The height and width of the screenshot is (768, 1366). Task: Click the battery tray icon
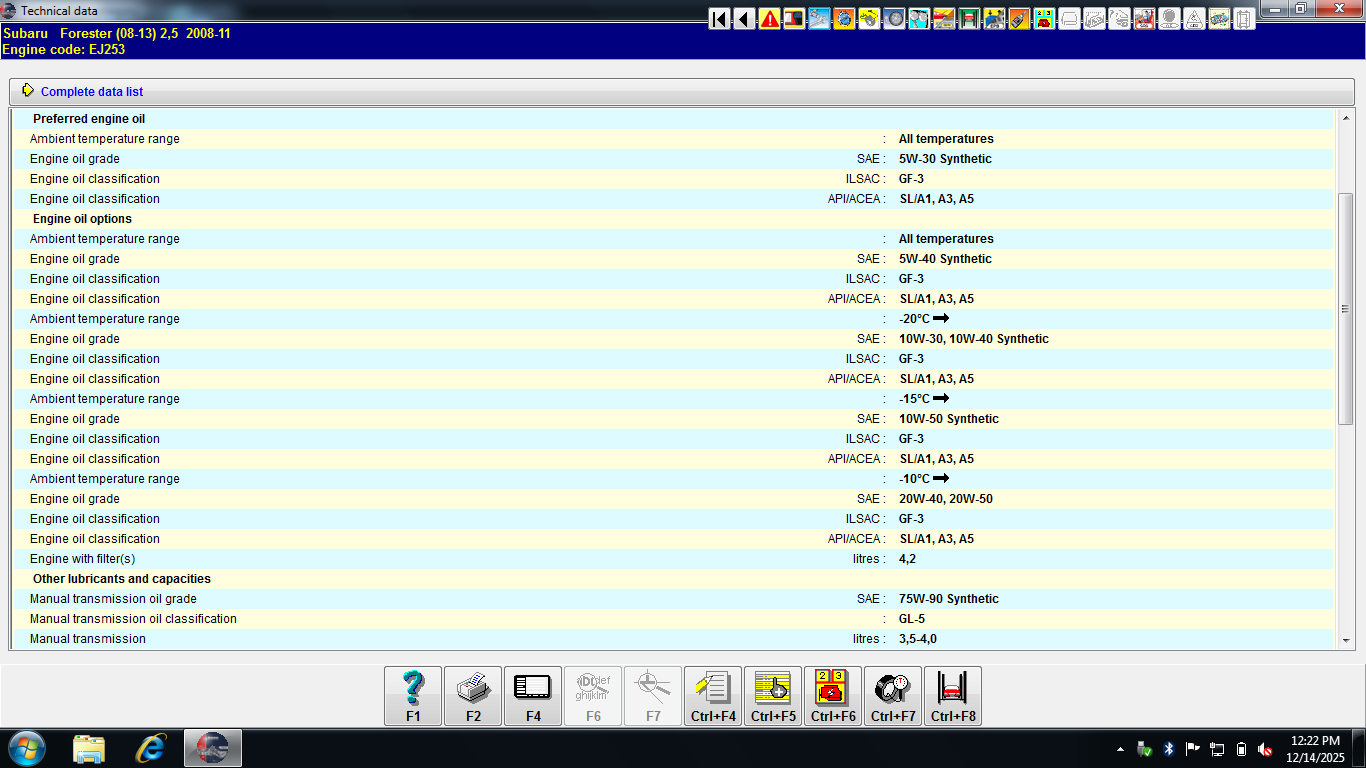tap(1241, 748)
